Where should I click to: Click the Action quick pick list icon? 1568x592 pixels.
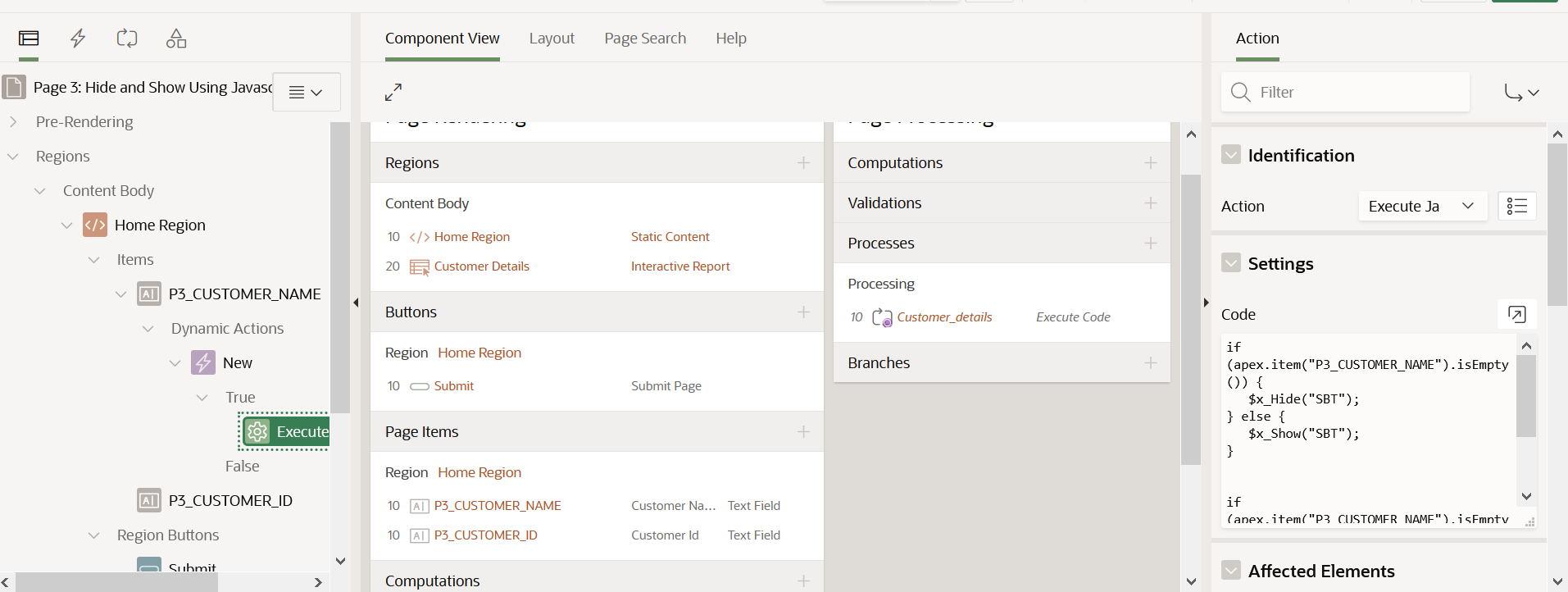tap(1516, 206)
